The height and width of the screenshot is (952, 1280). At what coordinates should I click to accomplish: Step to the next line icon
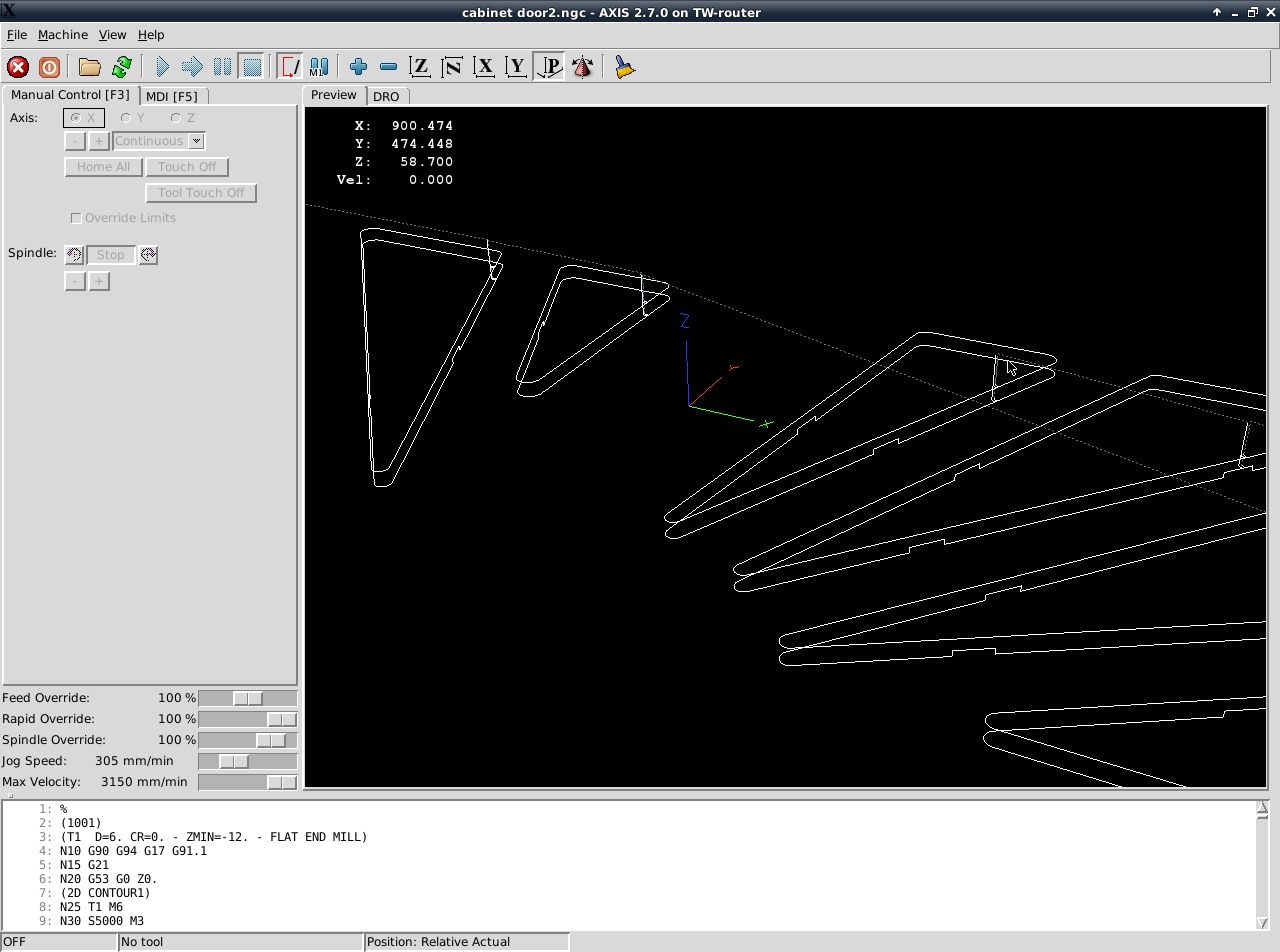(x=192, y=67)
